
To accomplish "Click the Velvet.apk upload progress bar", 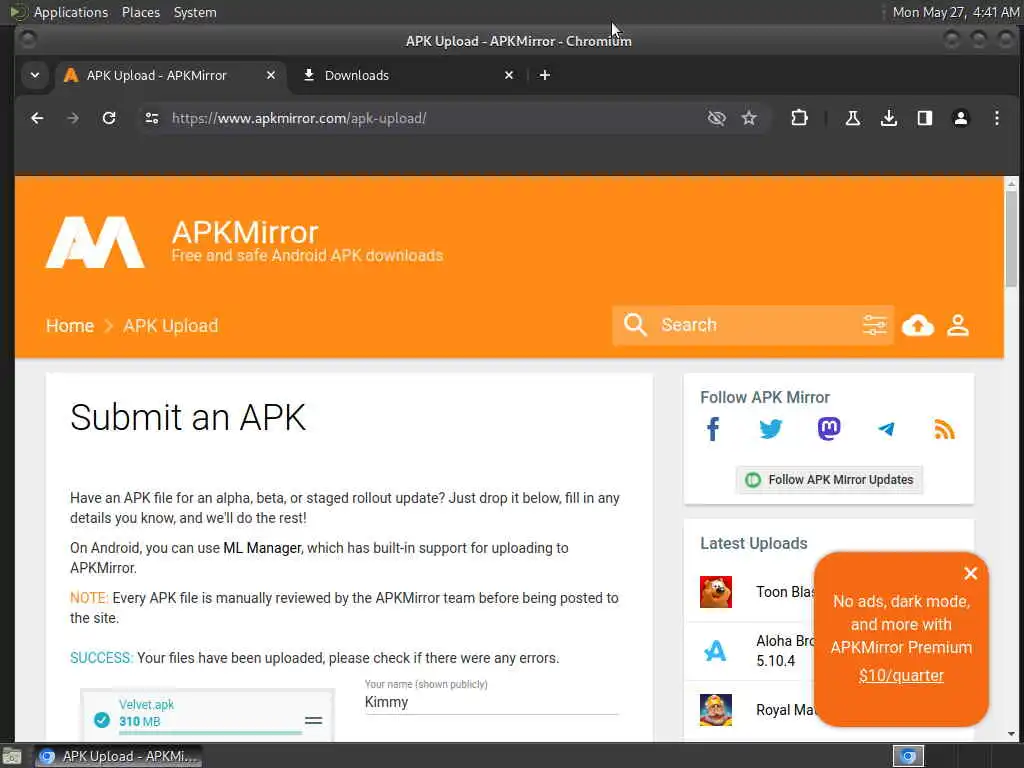I will pos(210,733).
